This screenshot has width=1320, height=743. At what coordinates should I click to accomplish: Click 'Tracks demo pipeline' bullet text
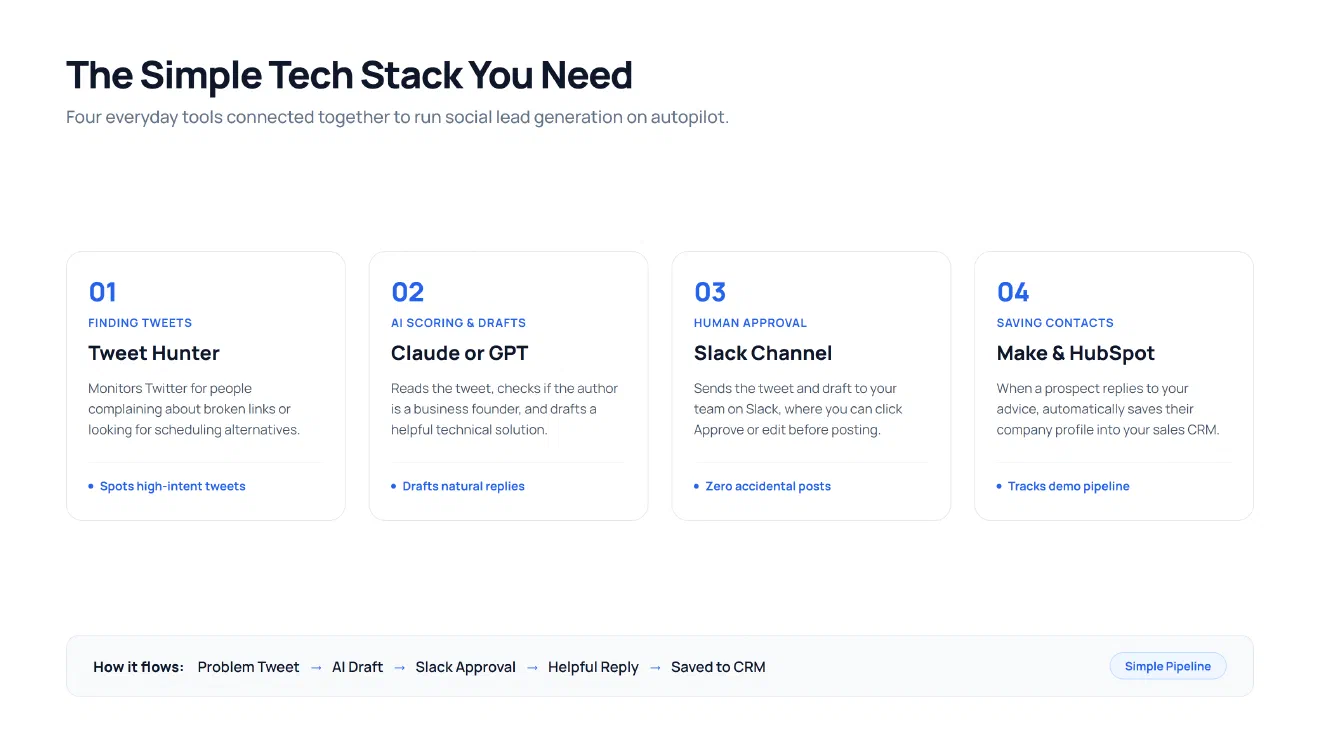[1069, 486]
